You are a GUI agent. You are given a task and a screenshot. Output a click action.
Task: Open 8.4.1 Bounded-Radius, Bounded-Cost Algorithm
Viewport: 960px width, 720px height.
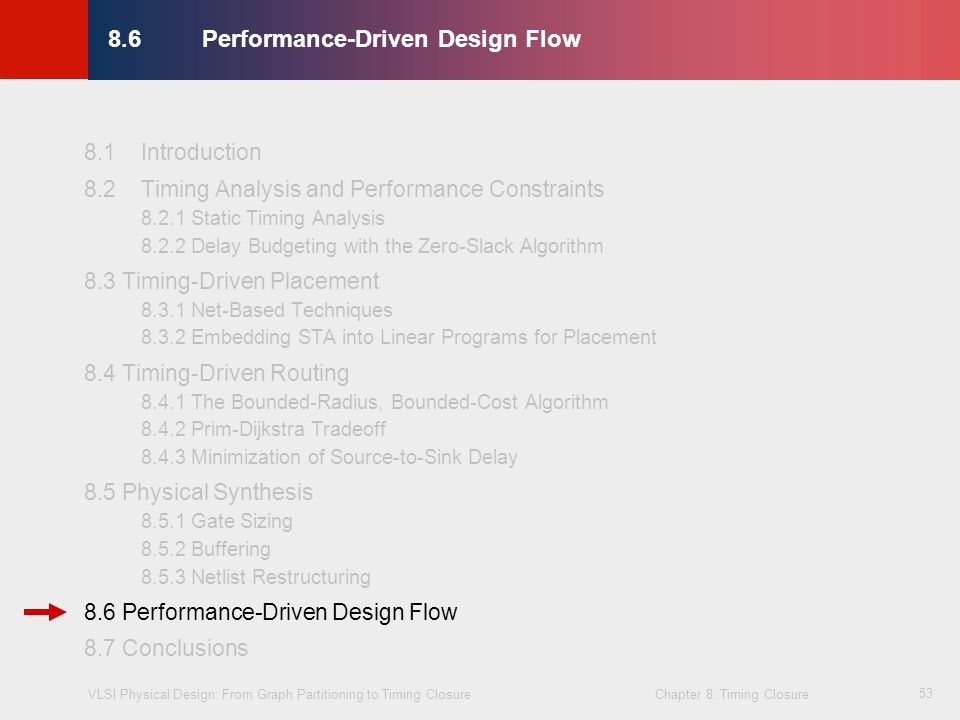point(375,402)
